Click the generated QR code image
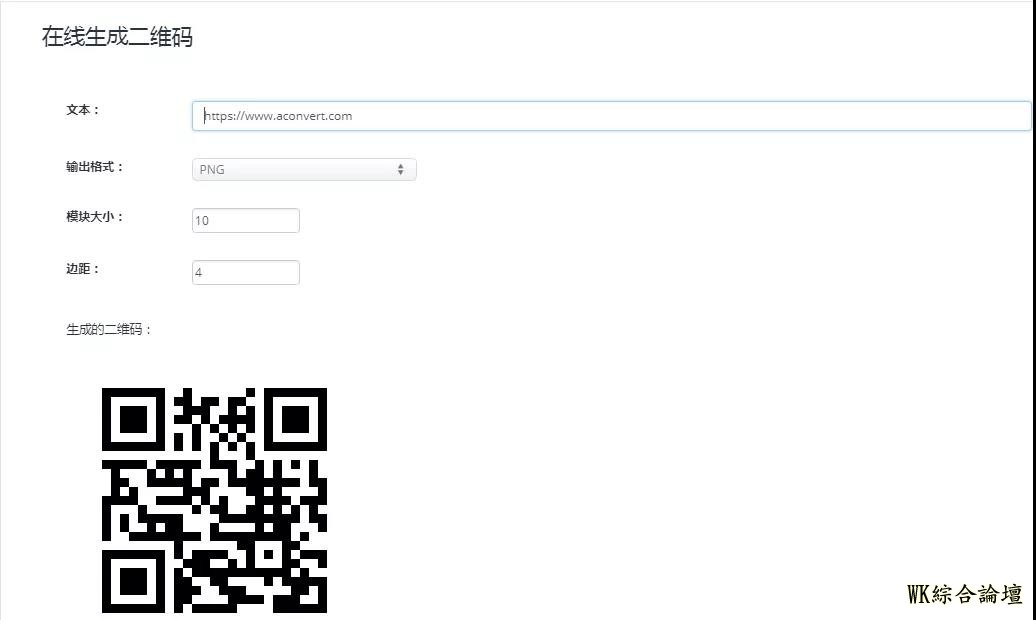 214,500
